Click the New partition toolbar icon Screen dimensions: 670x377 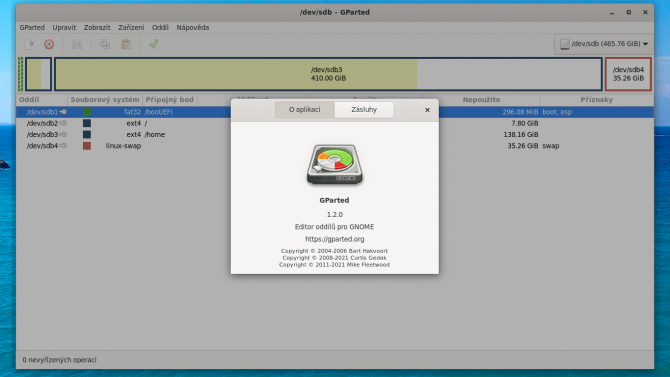coord(29,44)
